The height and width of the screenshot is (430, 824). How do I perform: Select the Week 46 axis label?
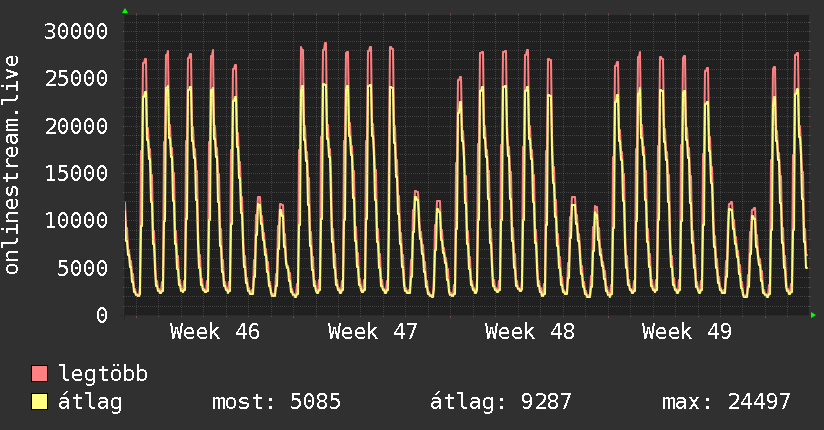click(214, 332)
